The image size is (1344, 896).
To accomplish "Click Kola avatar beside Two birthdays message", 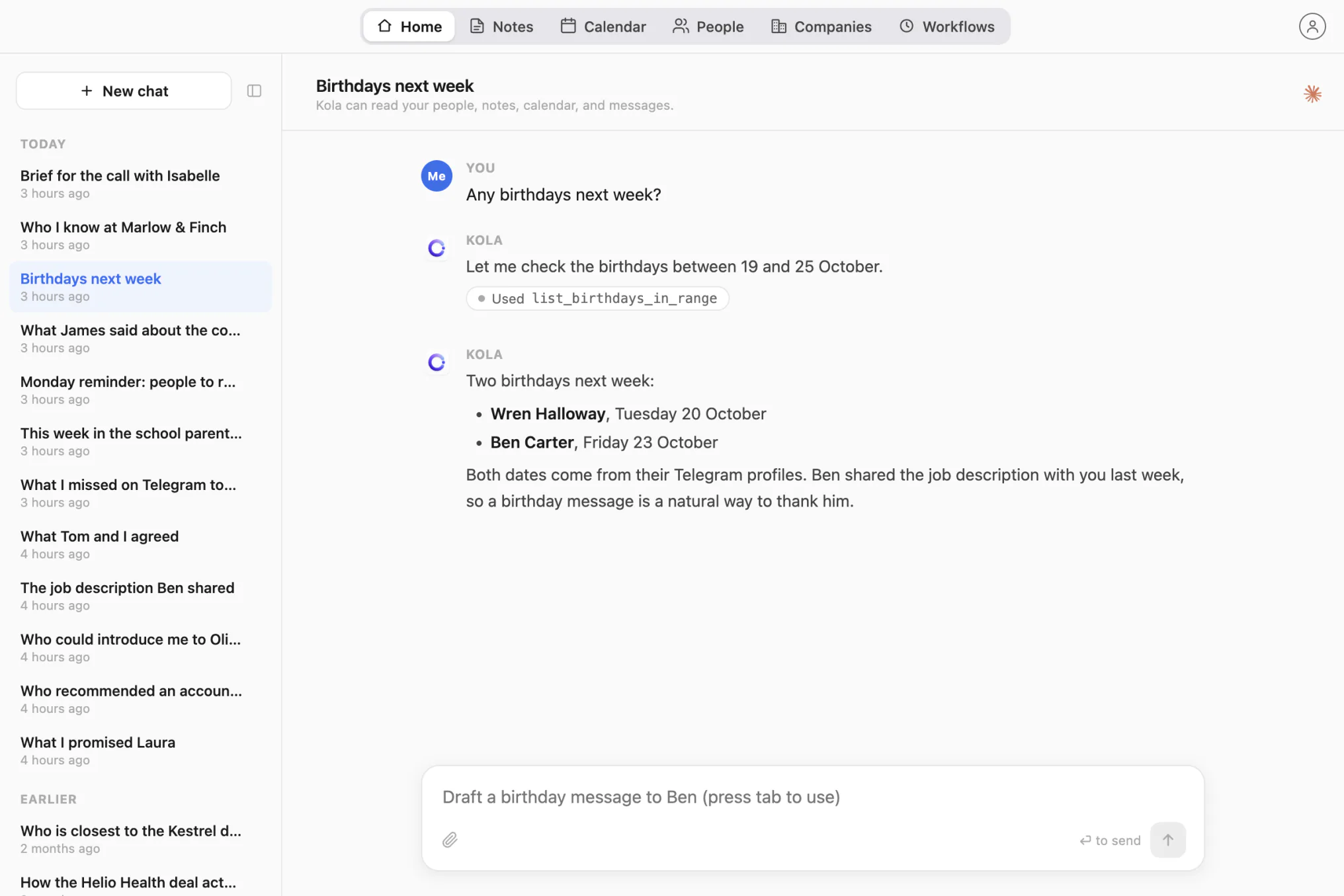I will pyautogui.click(x=437, y=362).
